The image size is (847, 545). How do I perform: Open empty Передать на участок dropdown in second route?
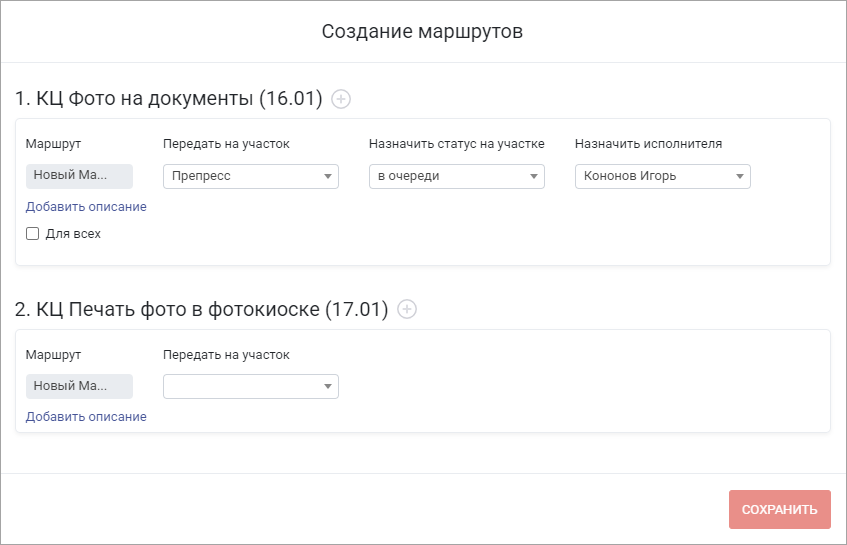point(251,387)
